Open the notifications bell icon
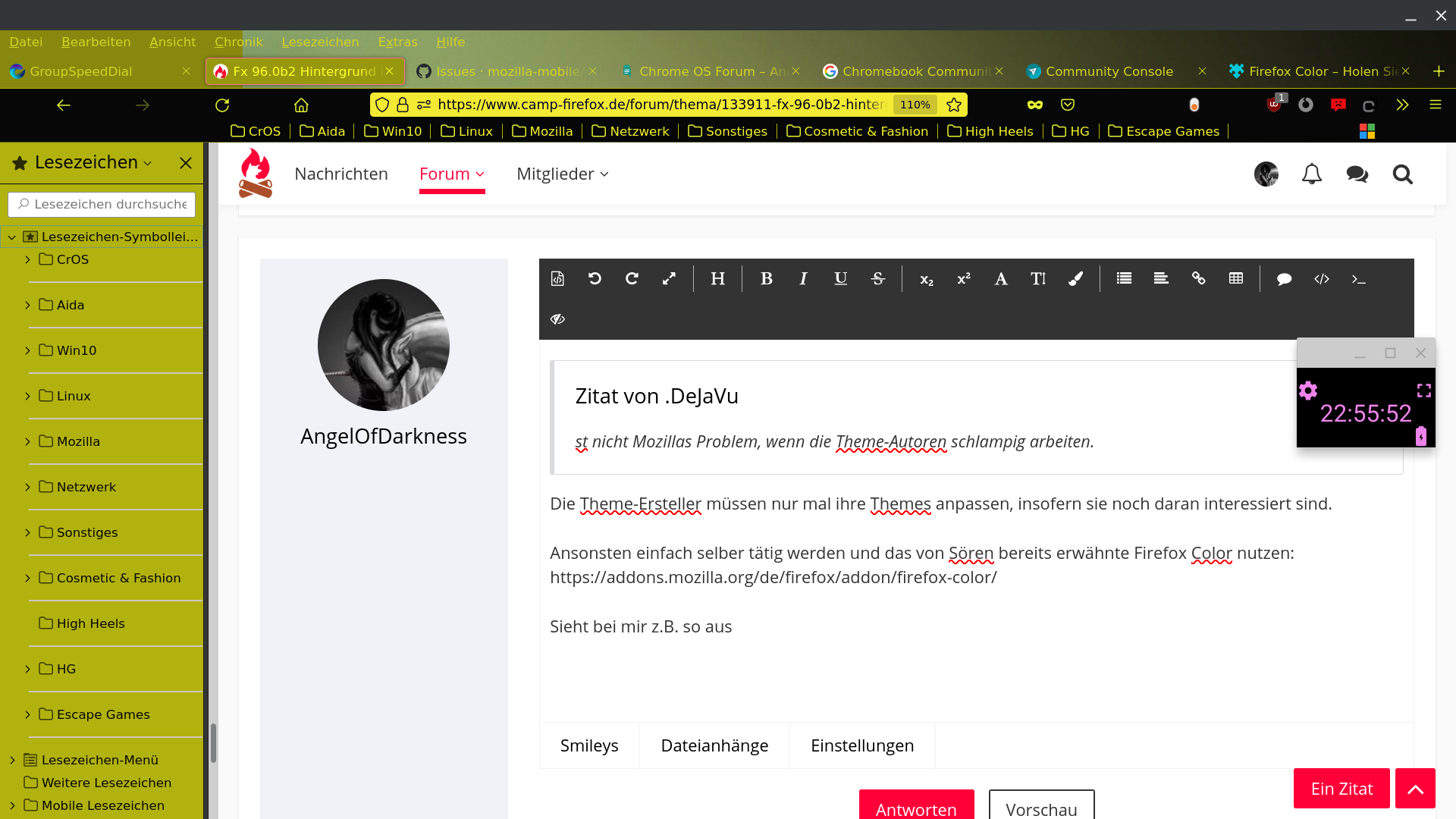This screenshot has width=1456, height=819. coord(1311,174)
